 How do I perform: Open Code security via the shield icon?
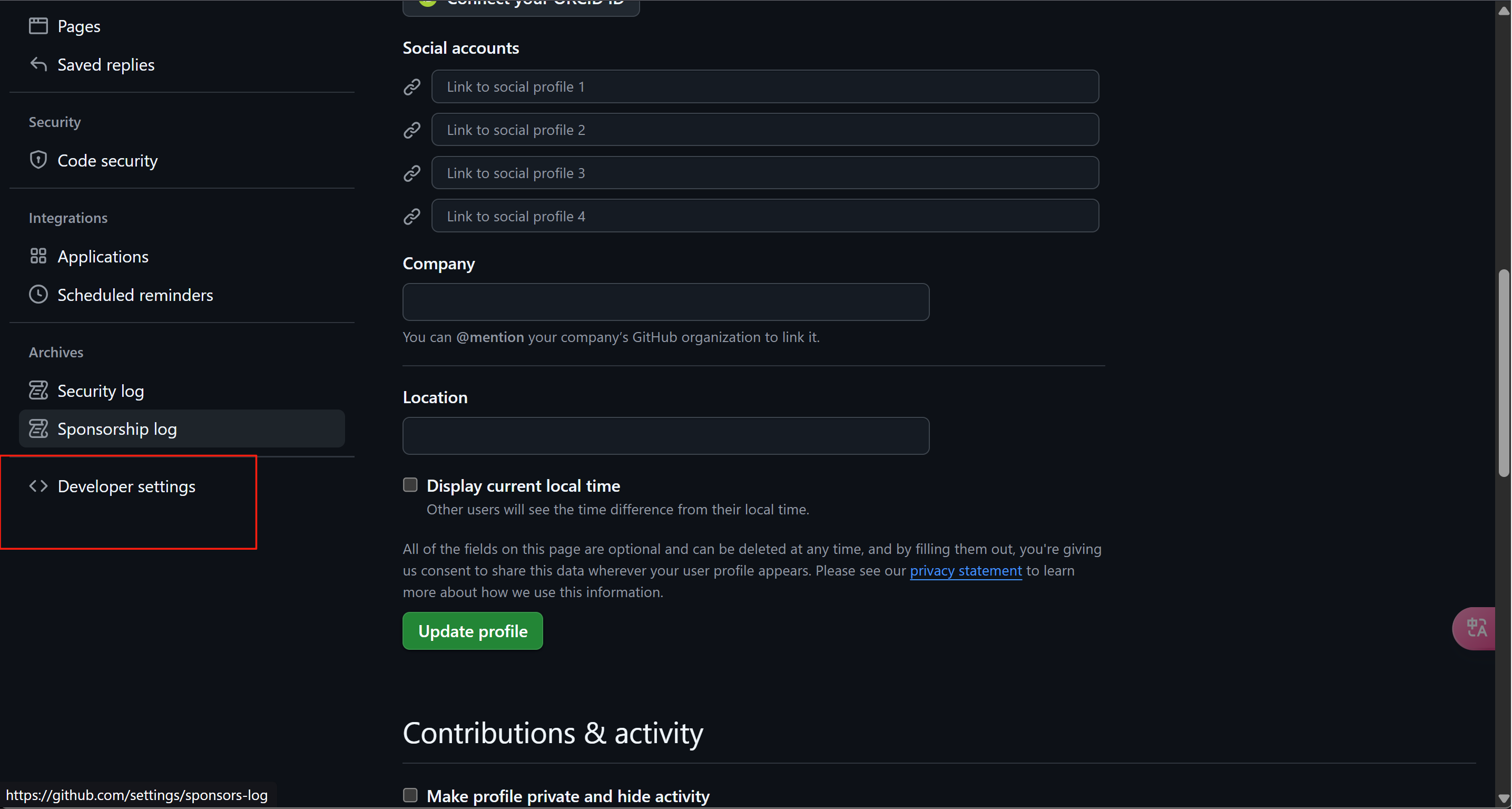click(38, 160)
